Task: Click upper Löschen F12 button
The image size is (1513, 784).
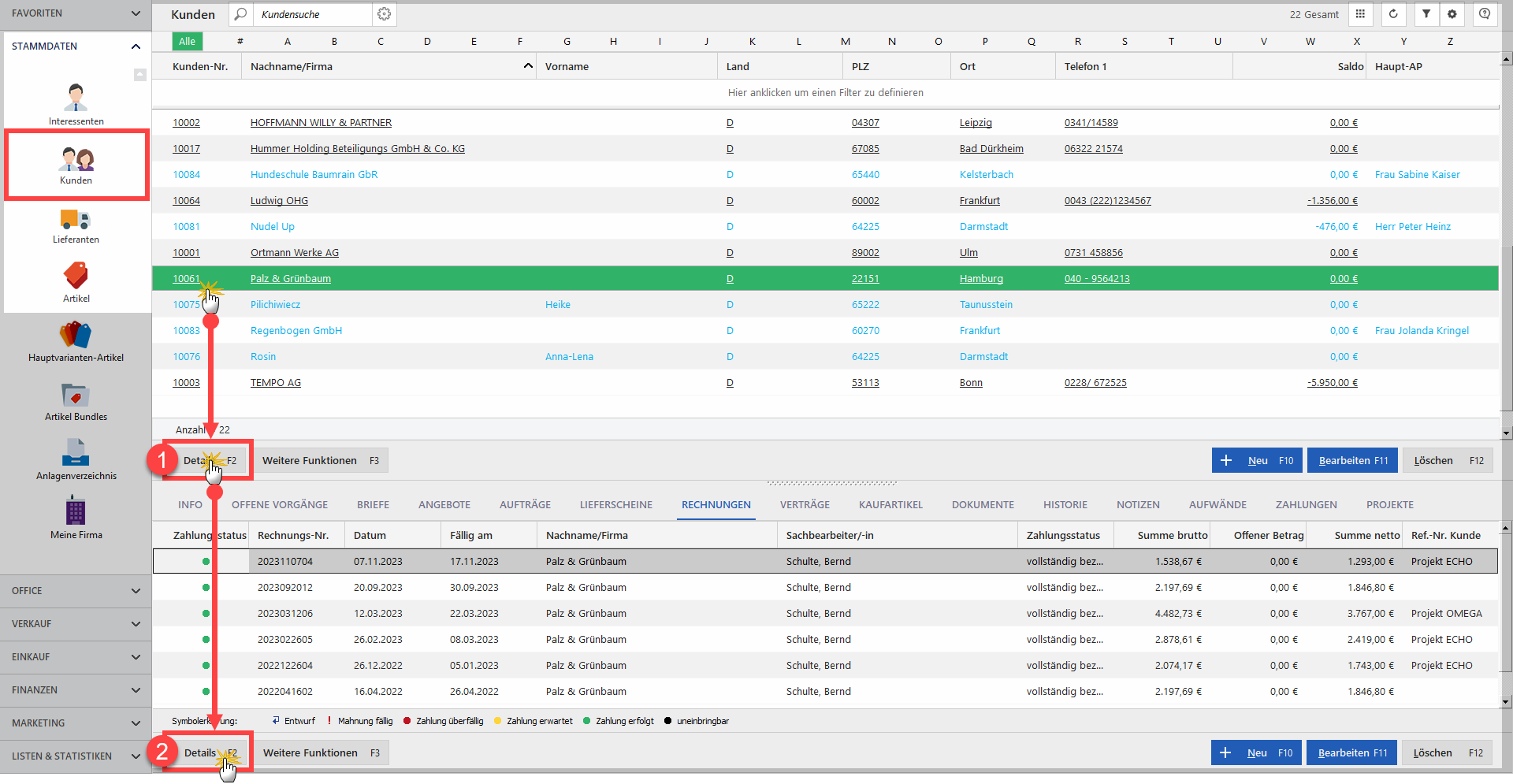Action: coord(1448,461)
